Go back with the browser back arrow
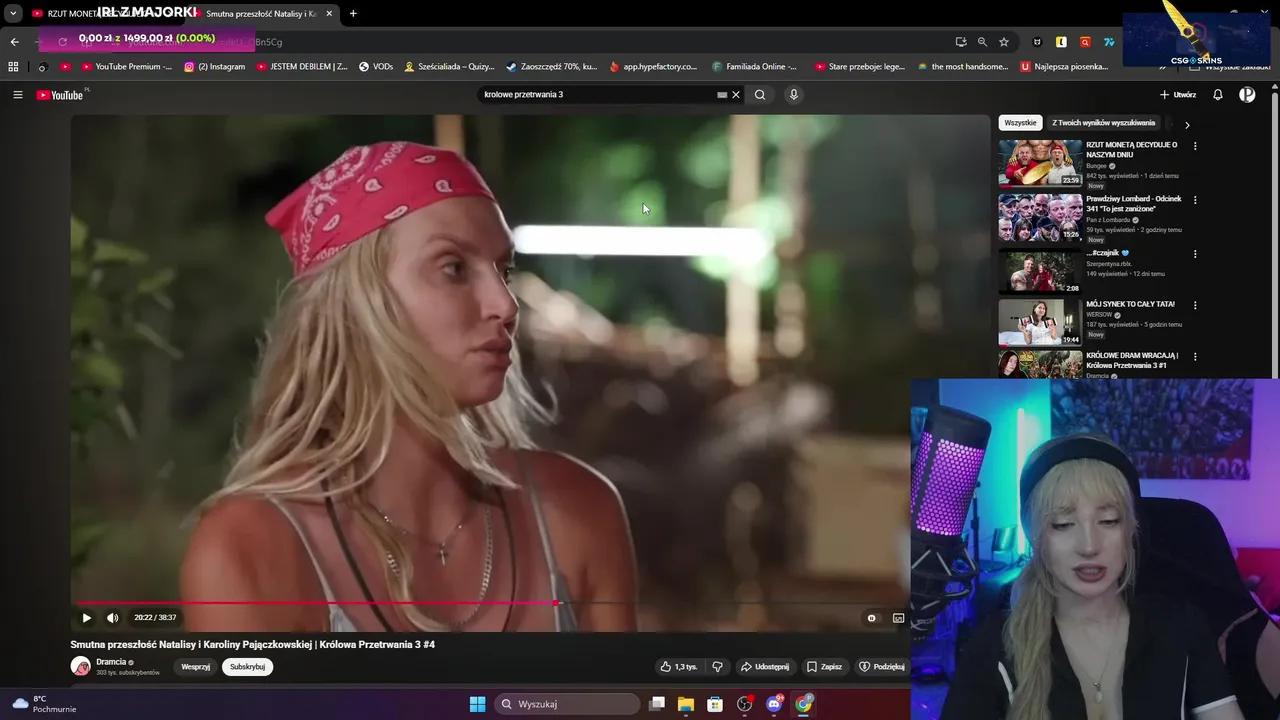 pos(14,42)
